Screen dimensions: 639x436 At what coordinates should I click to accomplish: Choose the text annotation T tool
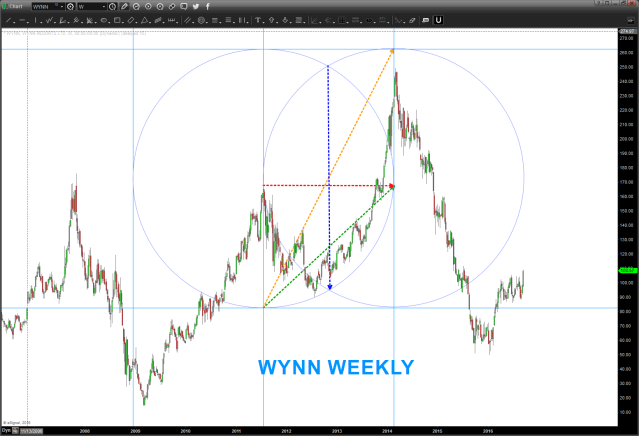point(257,20)
